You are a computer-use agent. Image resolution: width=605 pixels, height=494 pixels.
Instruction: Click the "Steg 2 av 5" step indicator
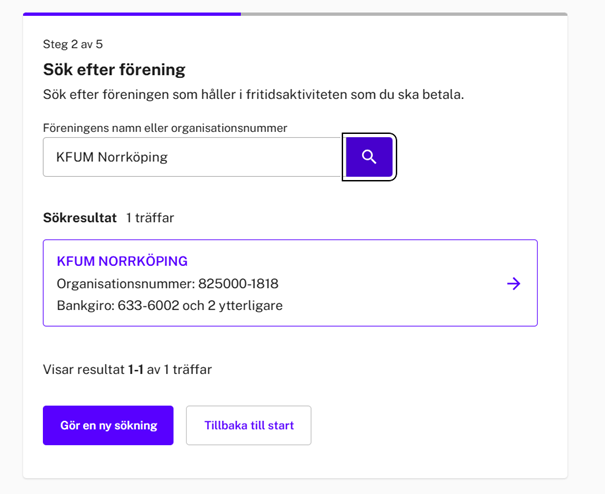tap(73, 44)
